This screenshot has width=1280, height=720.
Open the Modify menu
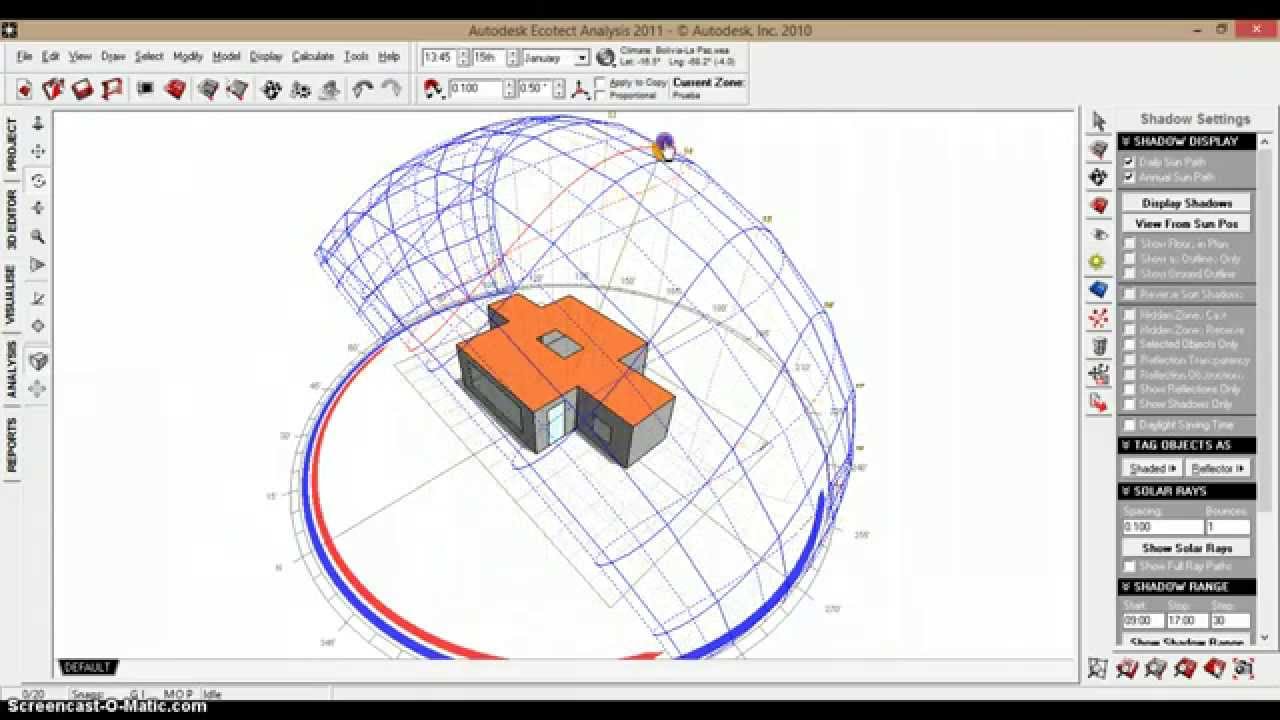click(x=188, y=57)
